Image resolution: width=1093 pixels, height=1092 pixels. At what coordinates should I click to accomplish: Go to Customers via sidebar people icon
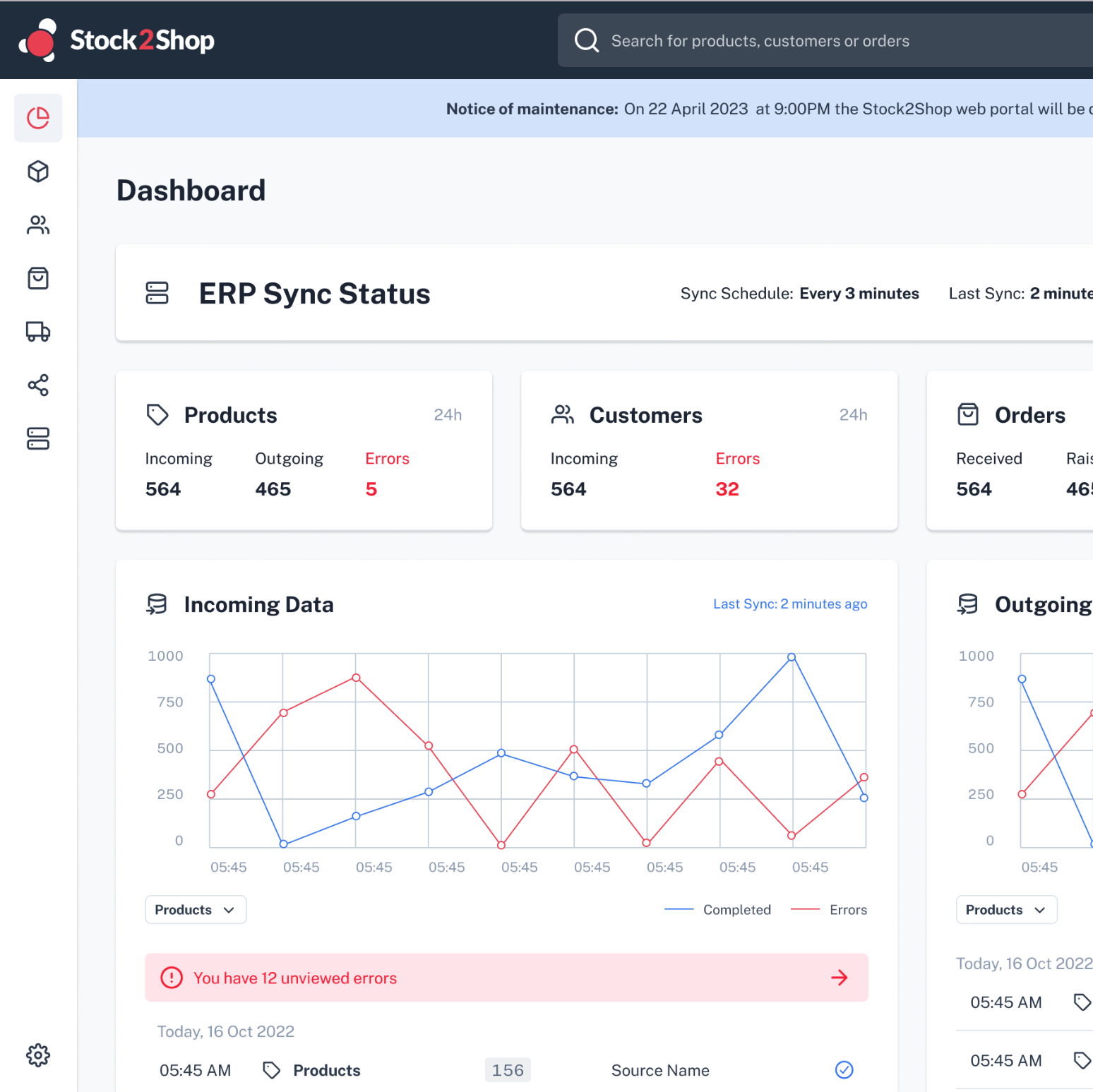tap(38, 225)
